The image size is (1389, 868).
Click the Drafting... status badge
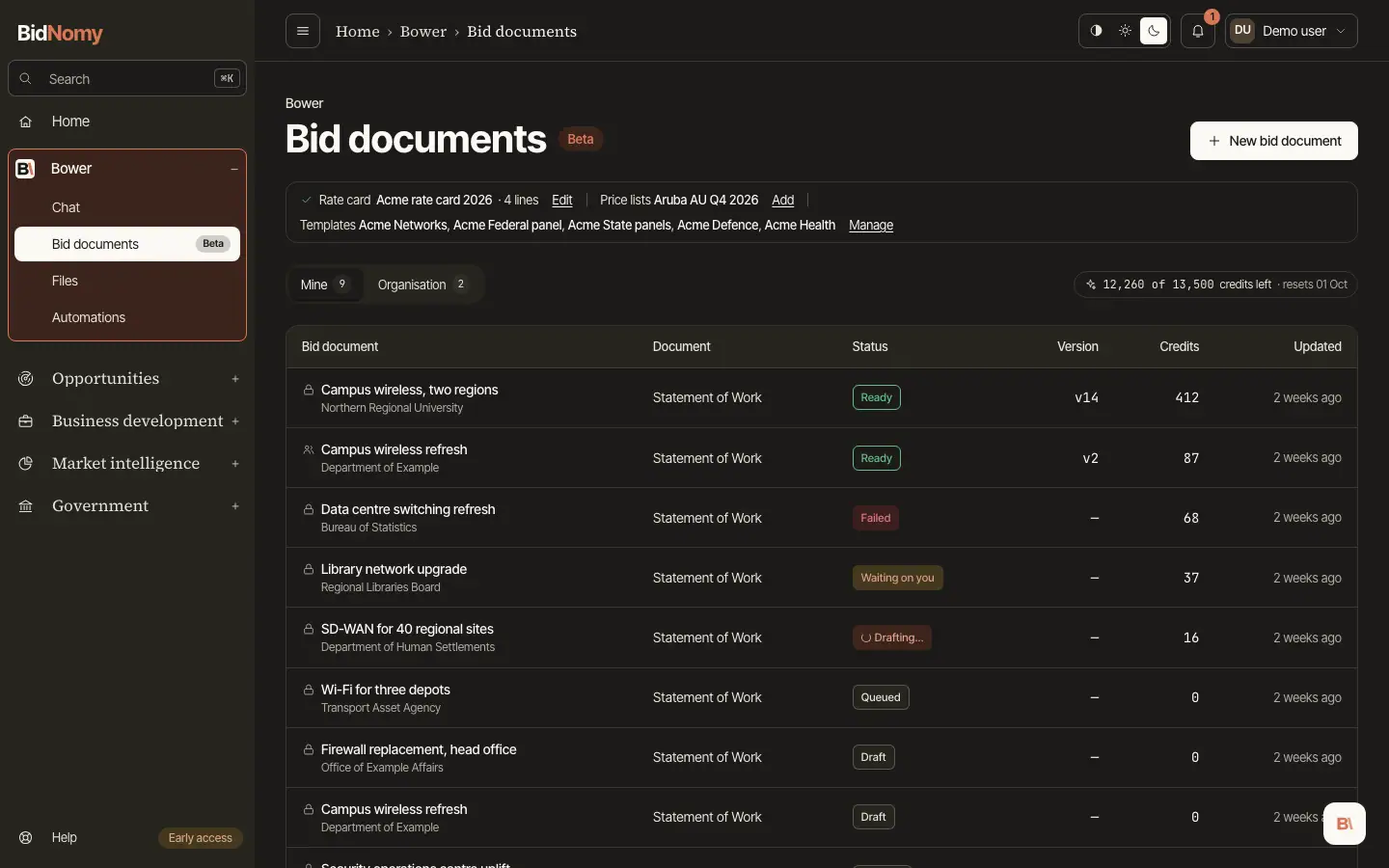[892, 637]
